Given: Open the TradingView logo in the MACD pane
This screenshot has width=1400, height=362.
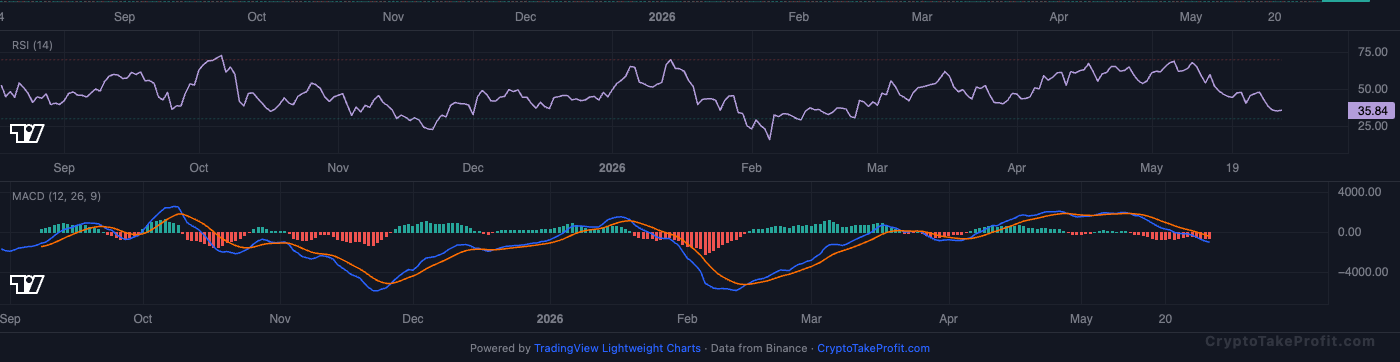Looking at the screenshot, I should tap(27, 285).
